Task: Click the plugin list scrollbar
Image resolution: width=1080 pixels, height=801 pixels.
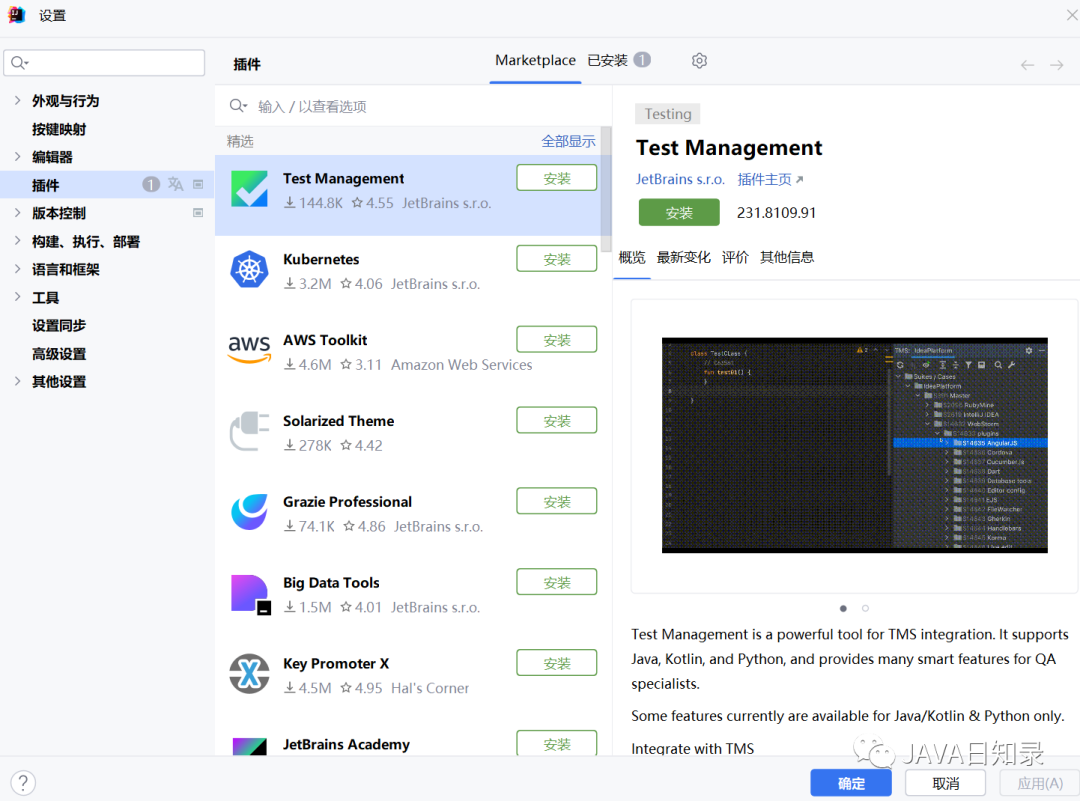Action: point(605,189)
